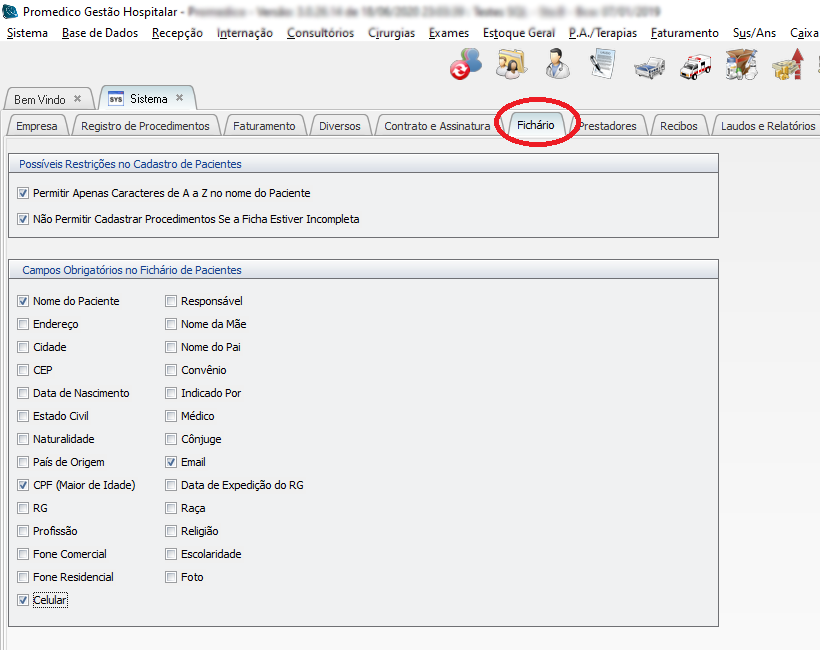Click the hospital bed icon

[x=649, y=66]
